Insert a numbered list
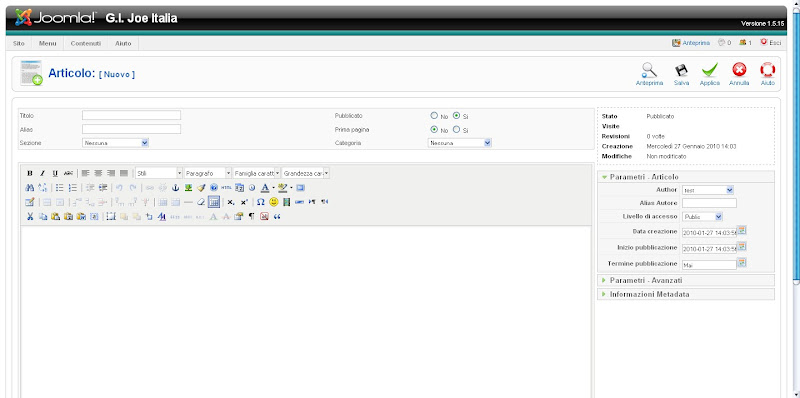 73,188
